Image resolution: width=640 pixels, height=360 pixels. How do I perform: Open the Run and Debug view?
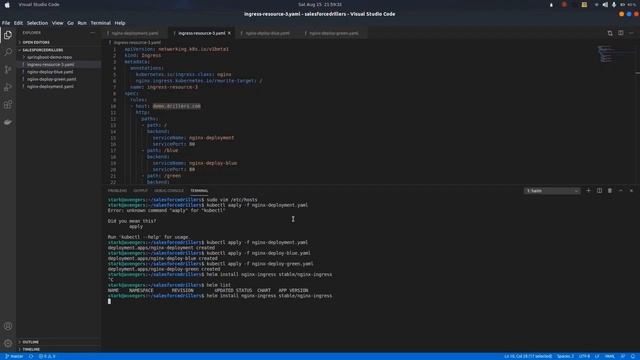click(8, 87)
